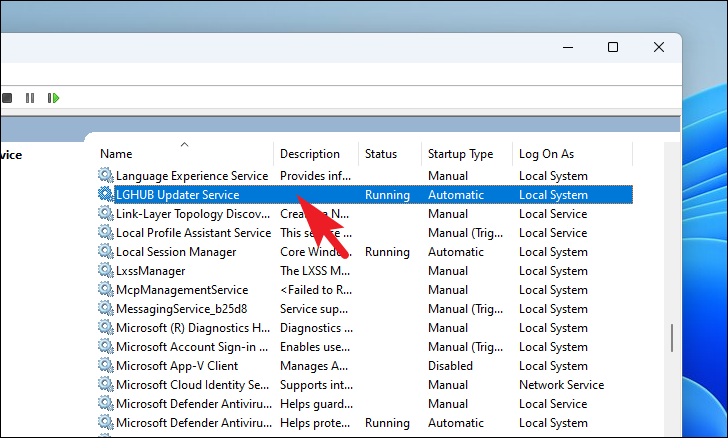Select the Language Experience Service row name
The height and width of the screenshot is (438, 728).
[192, 176]
